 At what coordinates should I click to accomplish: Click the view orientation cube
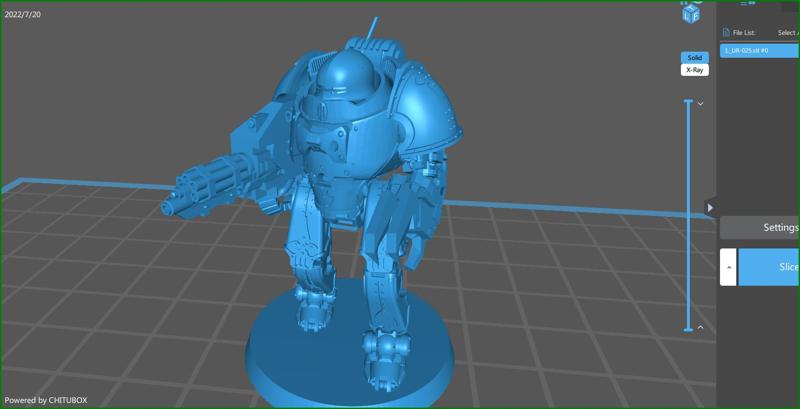(691, 14)
